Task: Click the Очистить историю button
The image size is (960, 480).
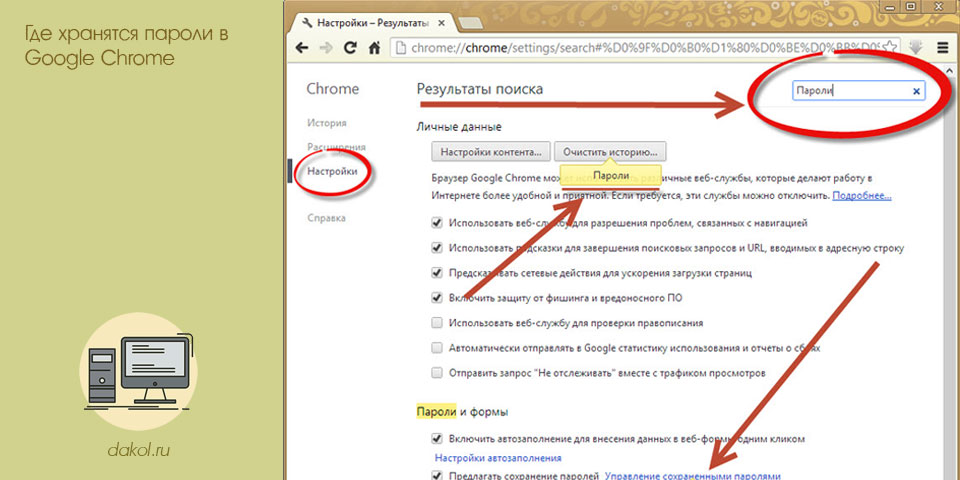Action: point(610,151)
